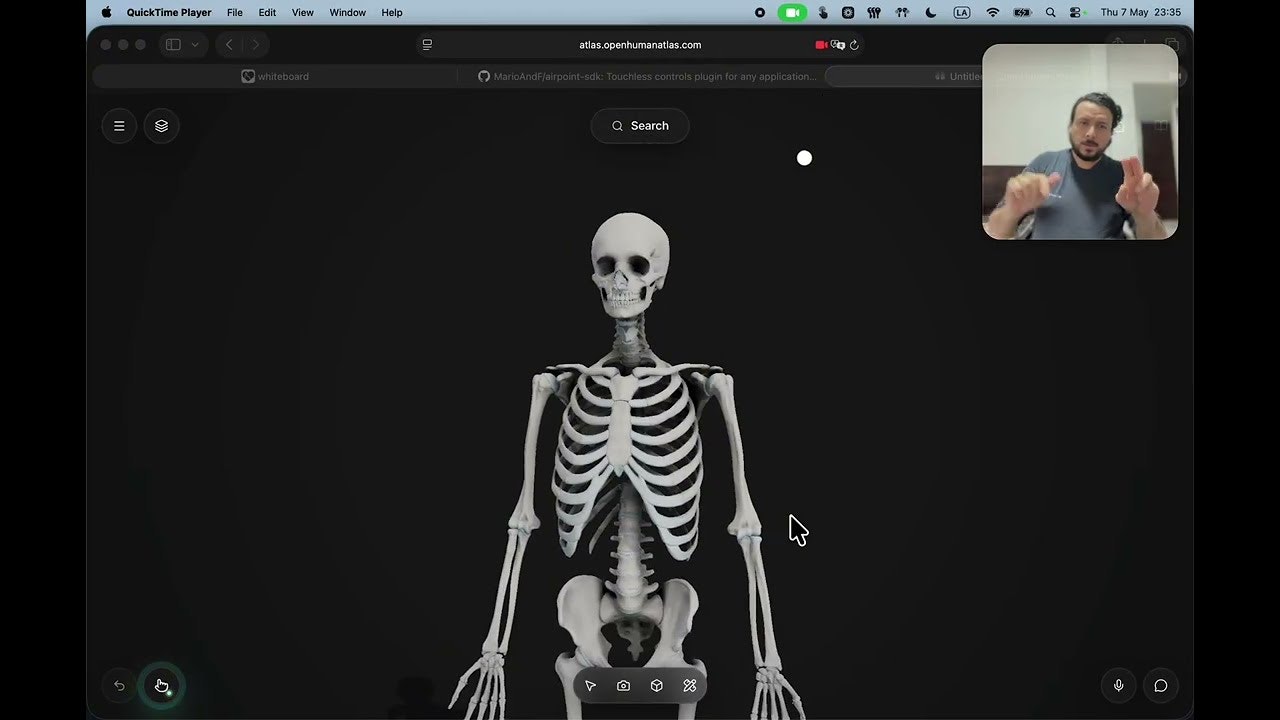1280x720 pixels.
Task: Click the translate icon in address bar
Action: coord(838,45)
